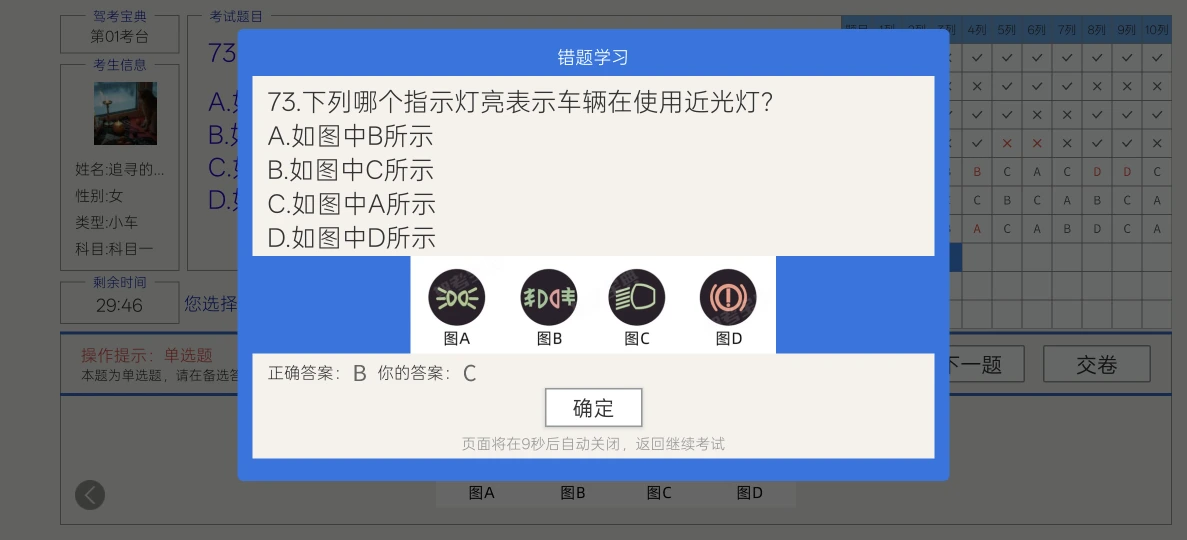Click the red cross in 5列

click(1007, 143)
